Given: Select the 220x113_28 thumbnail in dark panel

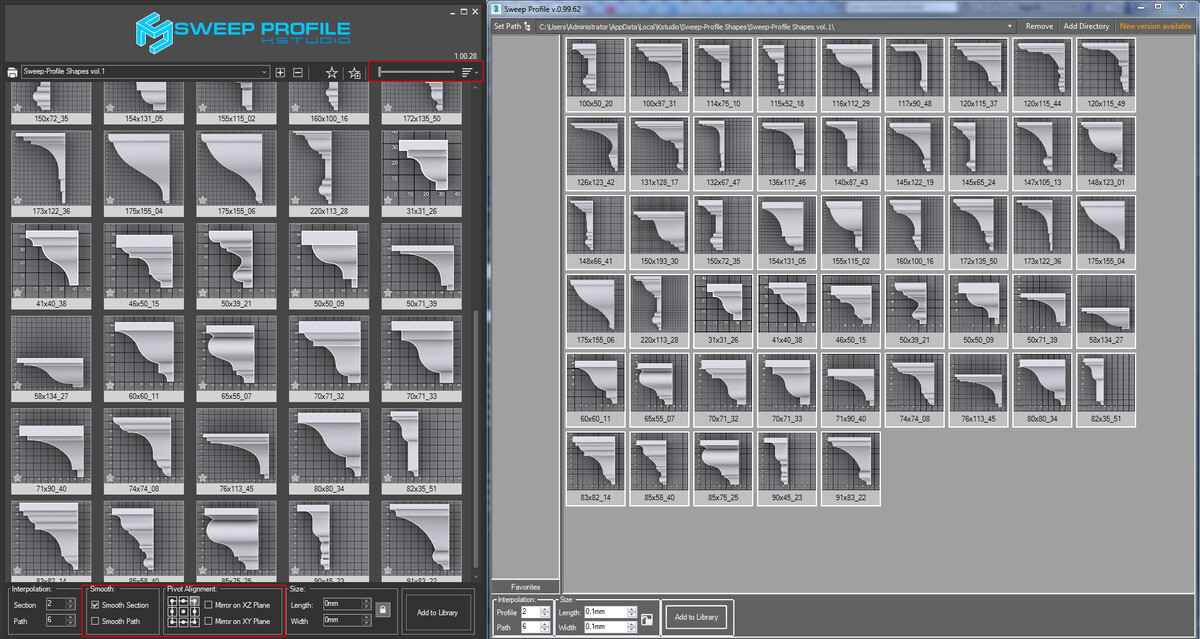Looking at the screenshot, I should tap(330, 174).
